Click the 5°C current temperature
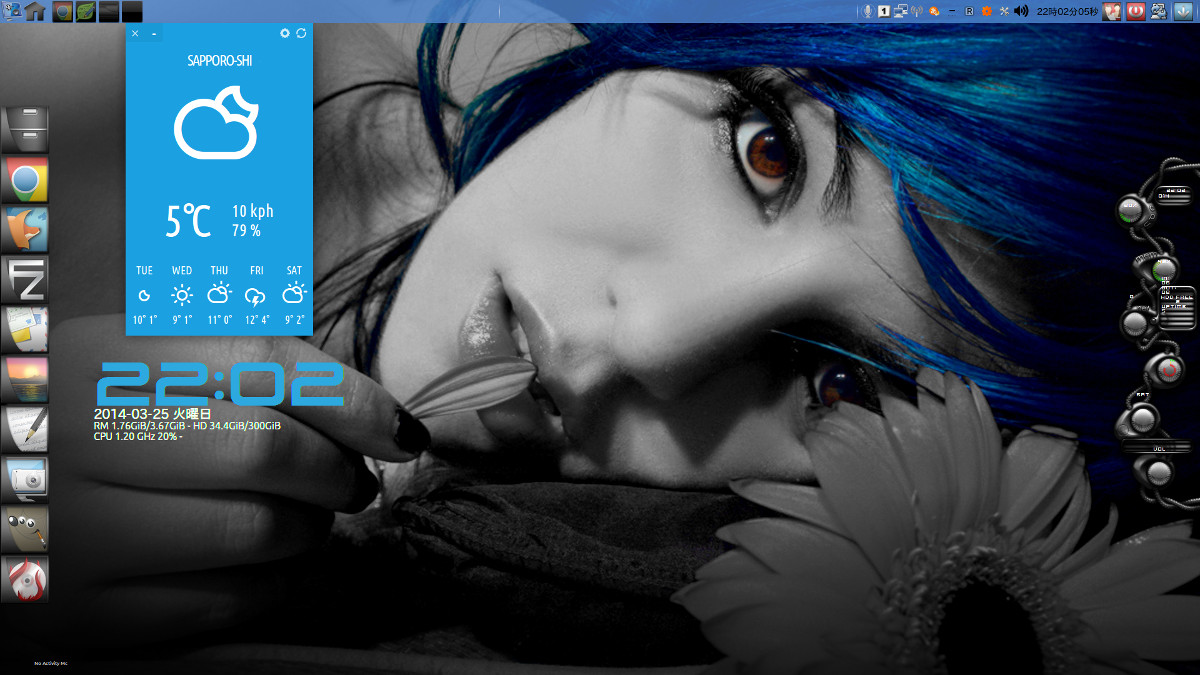 click(x=188, y=220)
